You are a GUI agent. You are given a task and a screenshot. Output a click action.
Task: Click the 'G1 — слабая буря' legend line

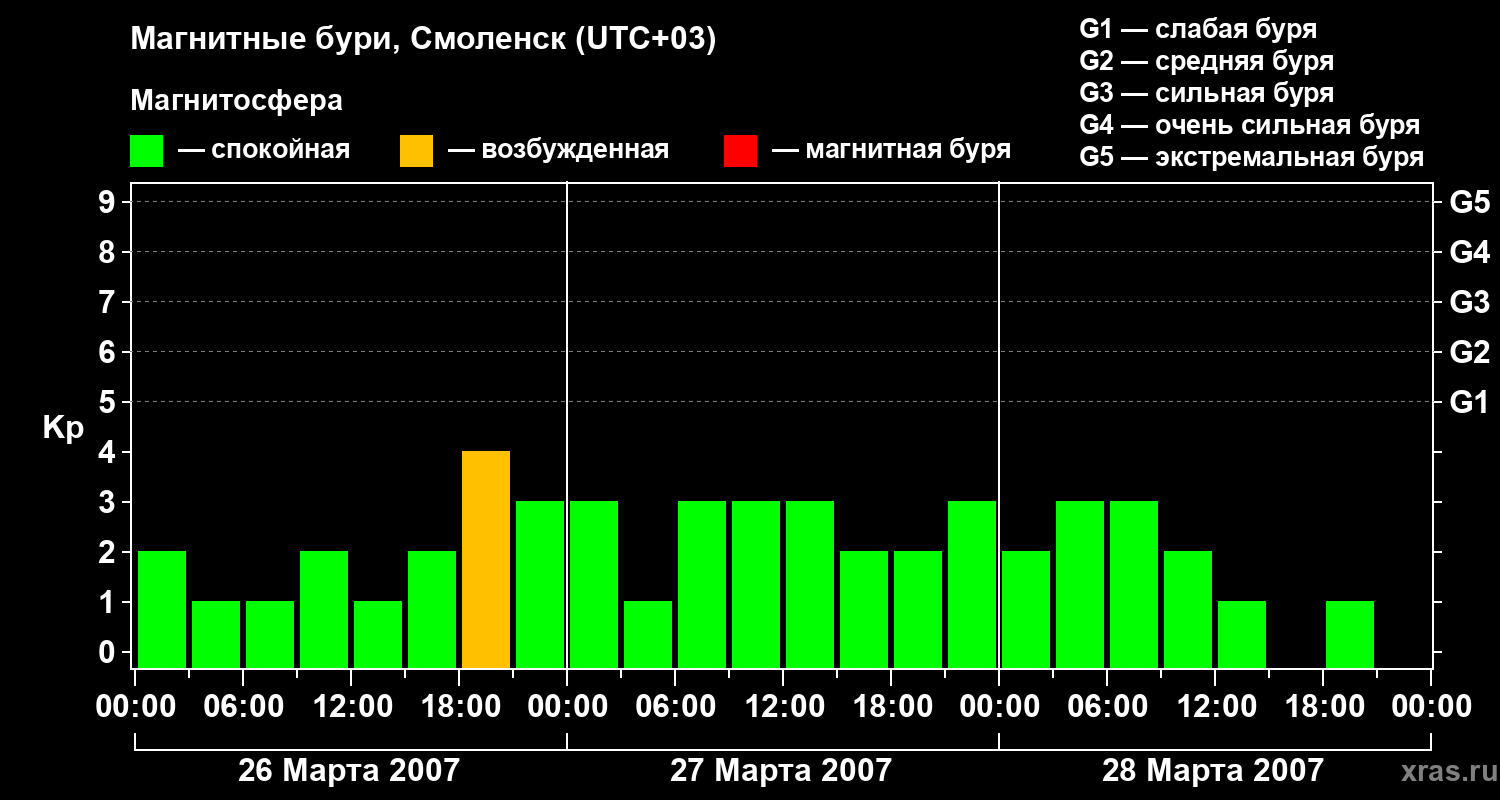(x=1198, y=29)
